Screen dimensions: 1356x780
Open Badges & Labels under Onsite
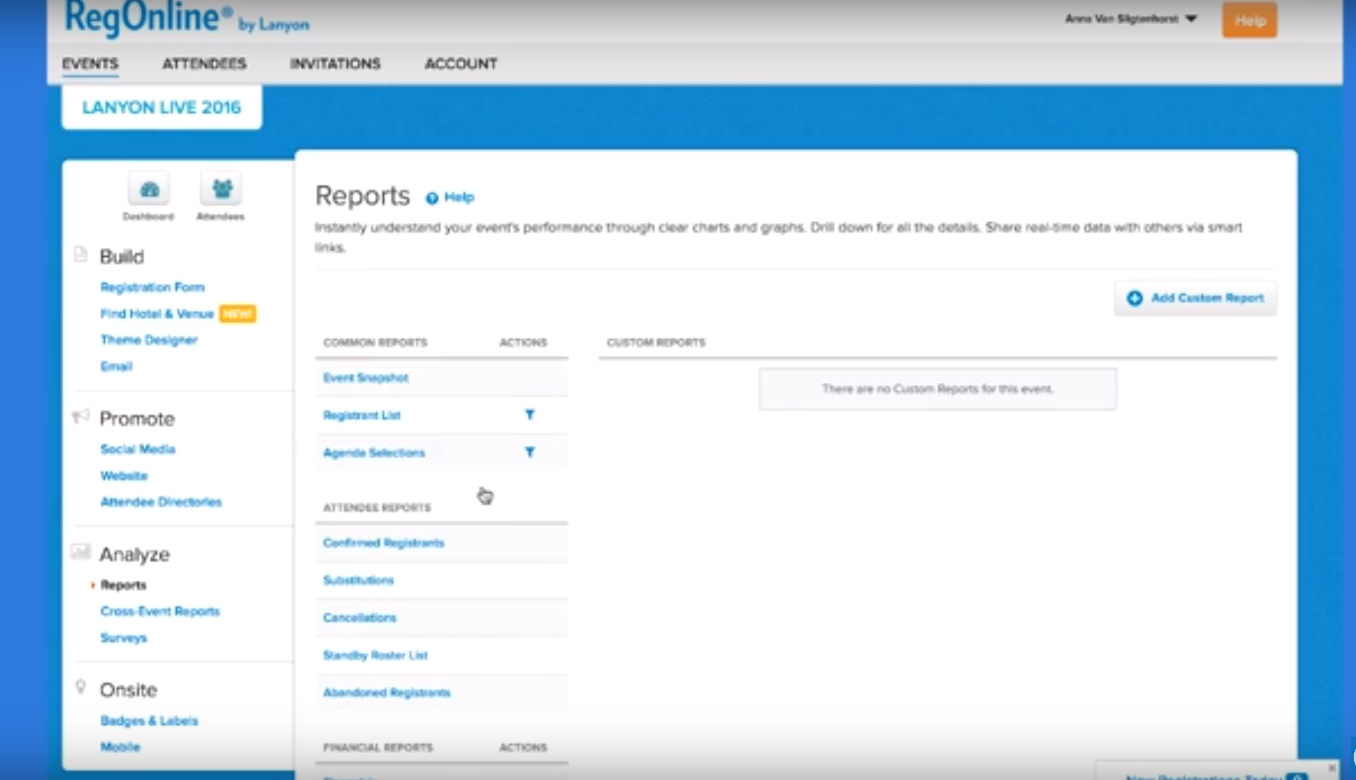click(149, 721)
